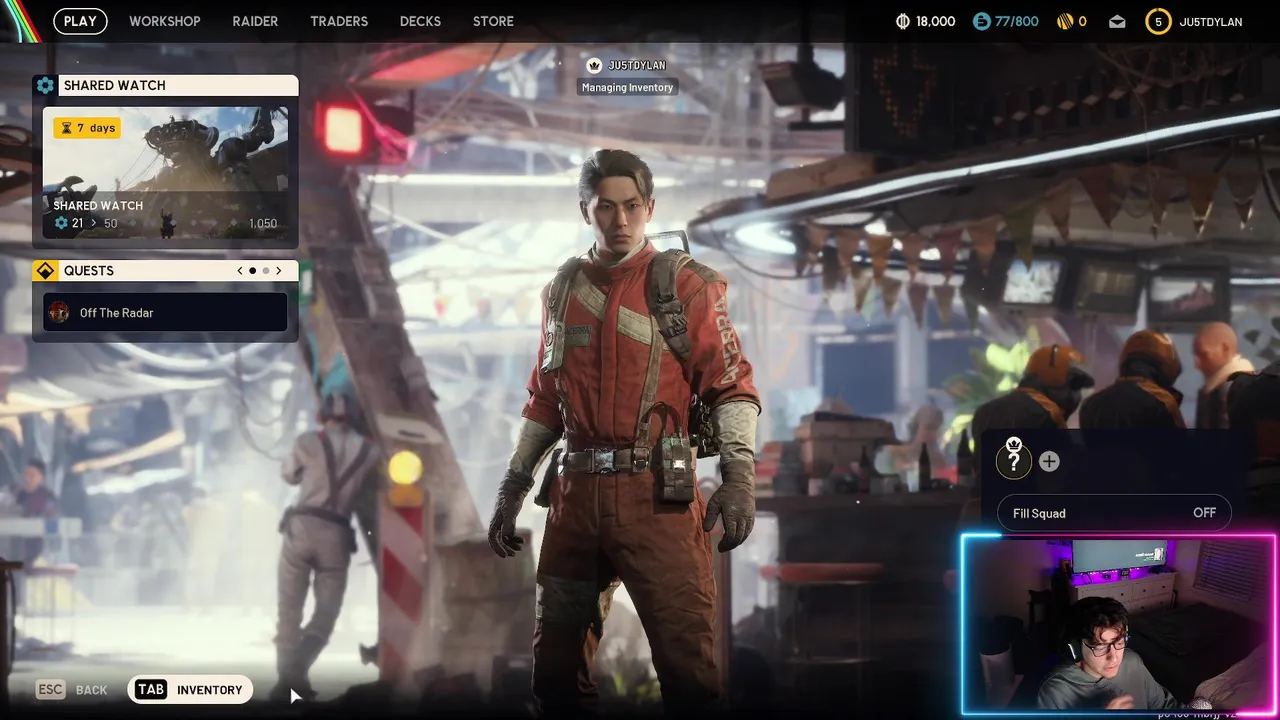Click the Shared Watch gear icon
This screenshot has height=720, width=1280.
tap(45, 86)
